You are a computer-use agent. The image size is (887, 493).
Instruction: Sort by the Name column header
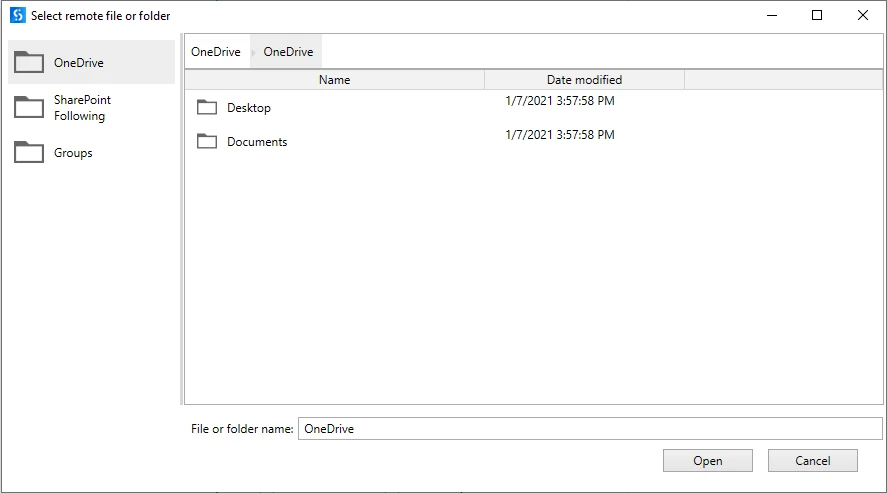[334, 80]
